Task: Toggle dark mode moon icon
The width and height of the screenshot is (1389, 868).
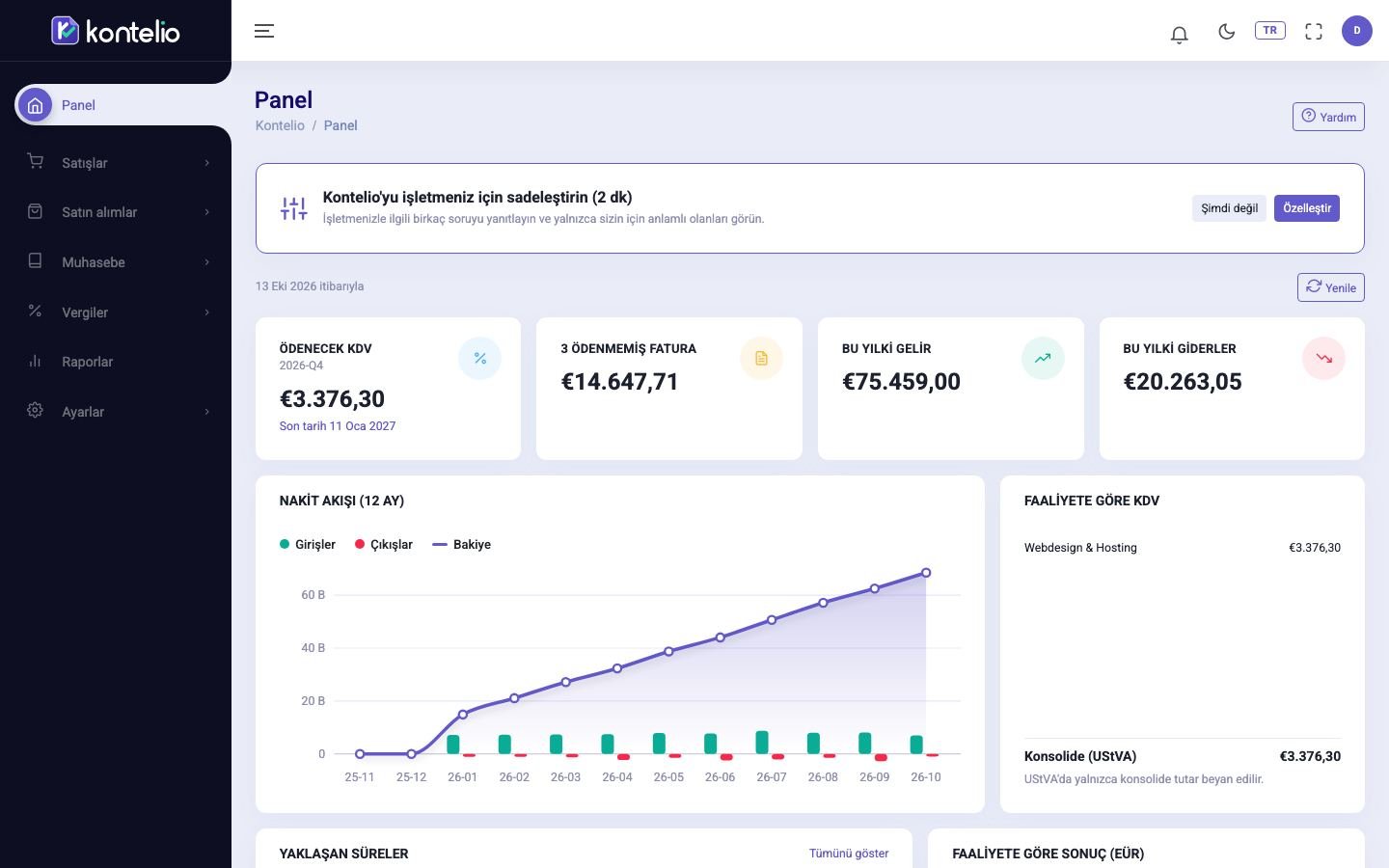Action: point(1226,31)
